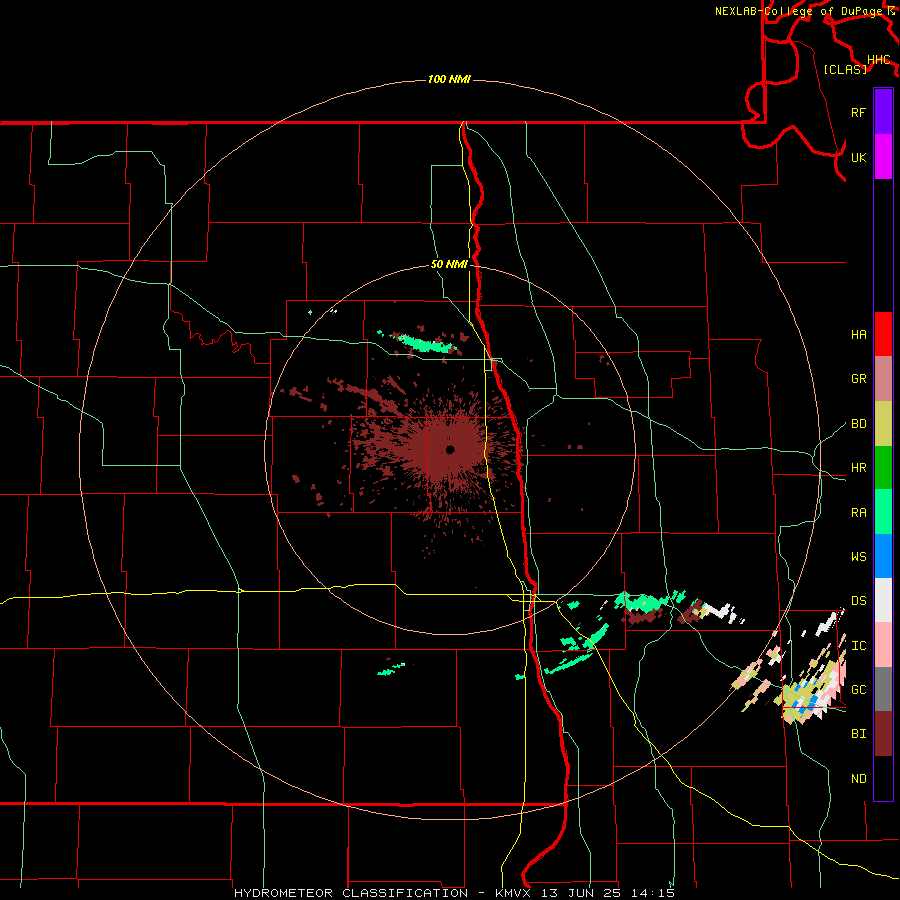
Task: Click the BI legend label
Action: [858, 734]
